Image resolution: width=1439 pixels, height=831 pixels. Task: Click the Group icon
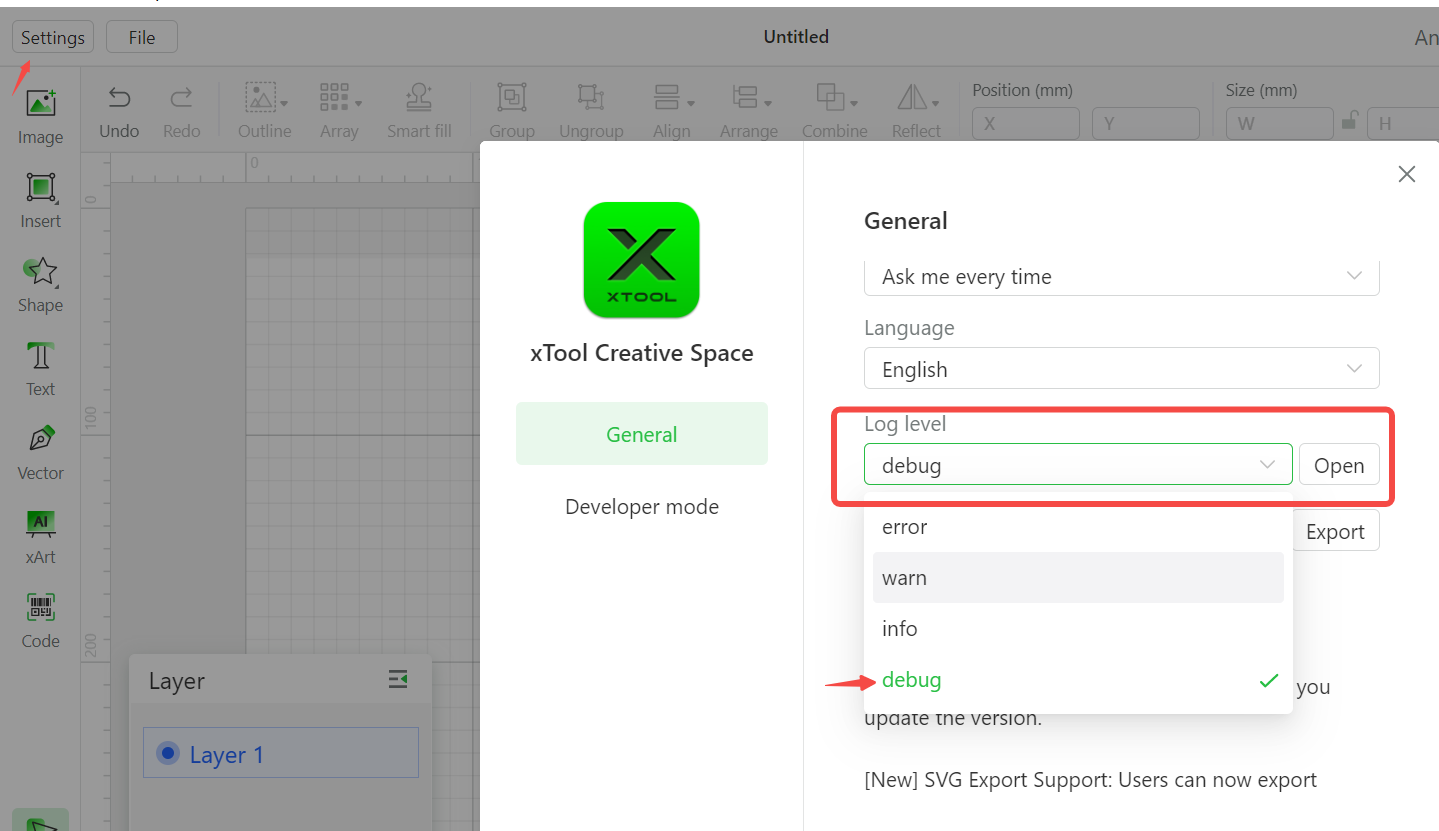click(x=511, y=97)
